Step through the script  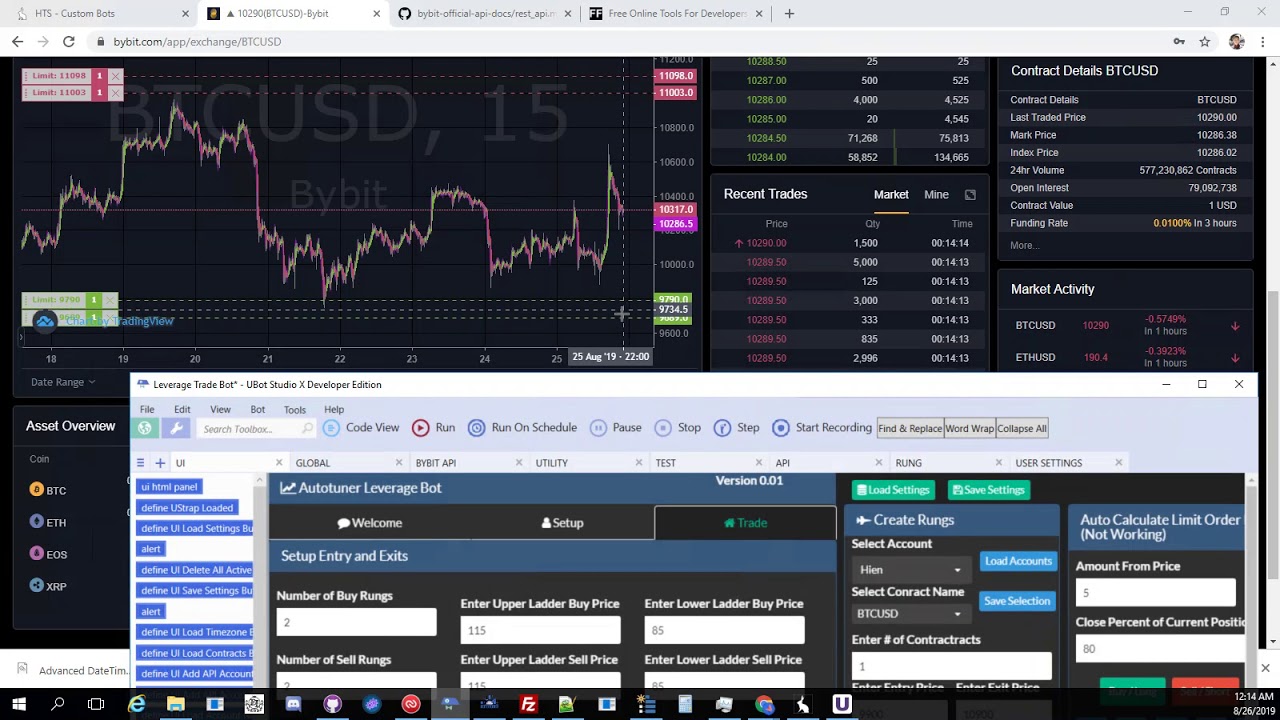pyautogui.click(x=737, y=427)
